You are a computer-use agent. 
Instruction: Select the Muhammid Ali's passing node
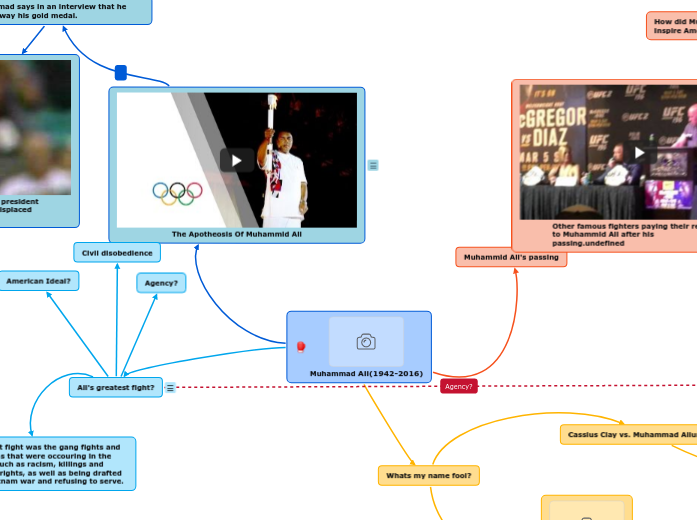pyautogui.click(x=511, y=258)
